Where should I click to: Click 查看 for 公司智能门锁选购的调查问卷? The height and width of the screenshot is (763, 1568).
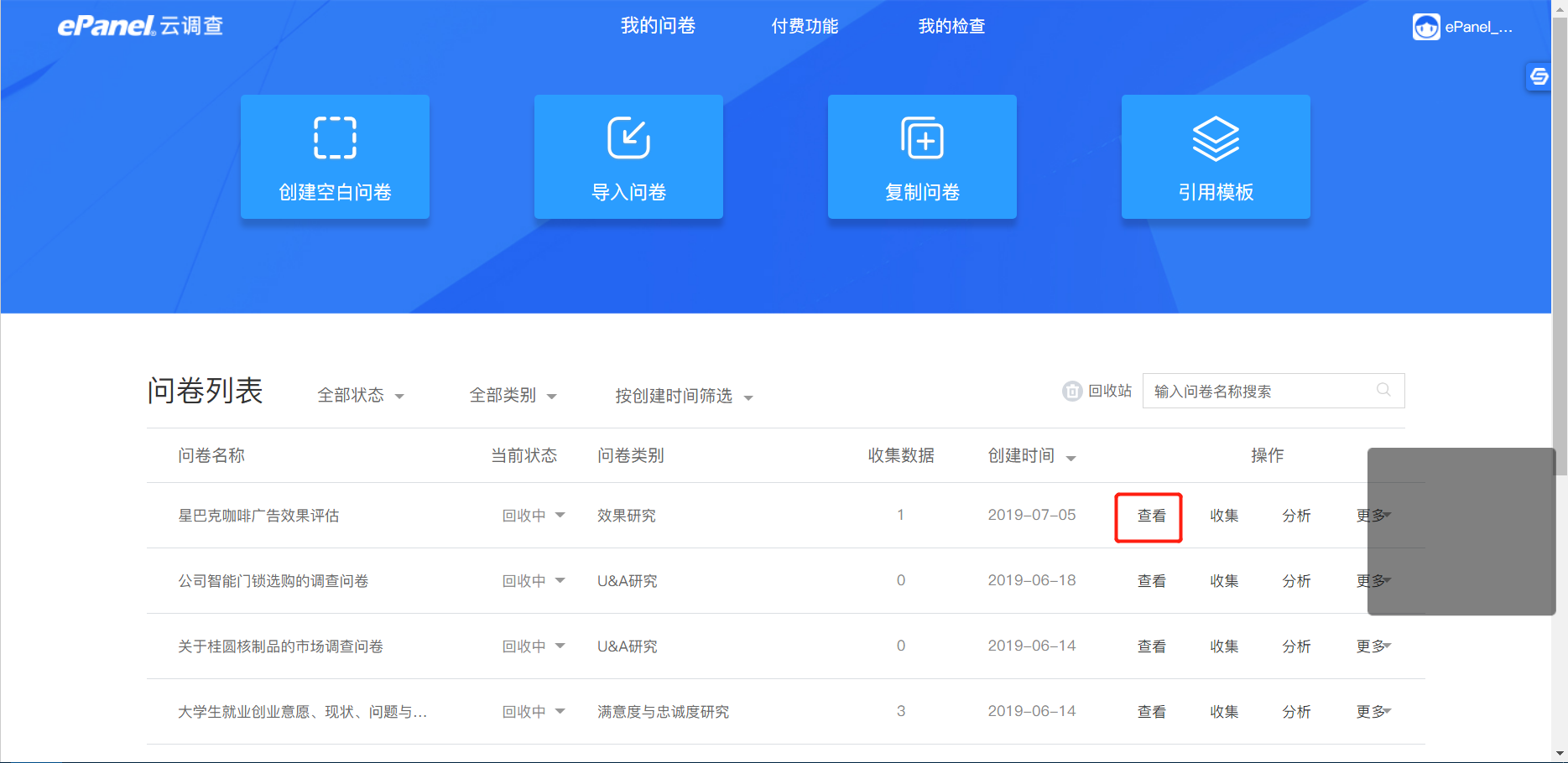(x=1151, y=581)
